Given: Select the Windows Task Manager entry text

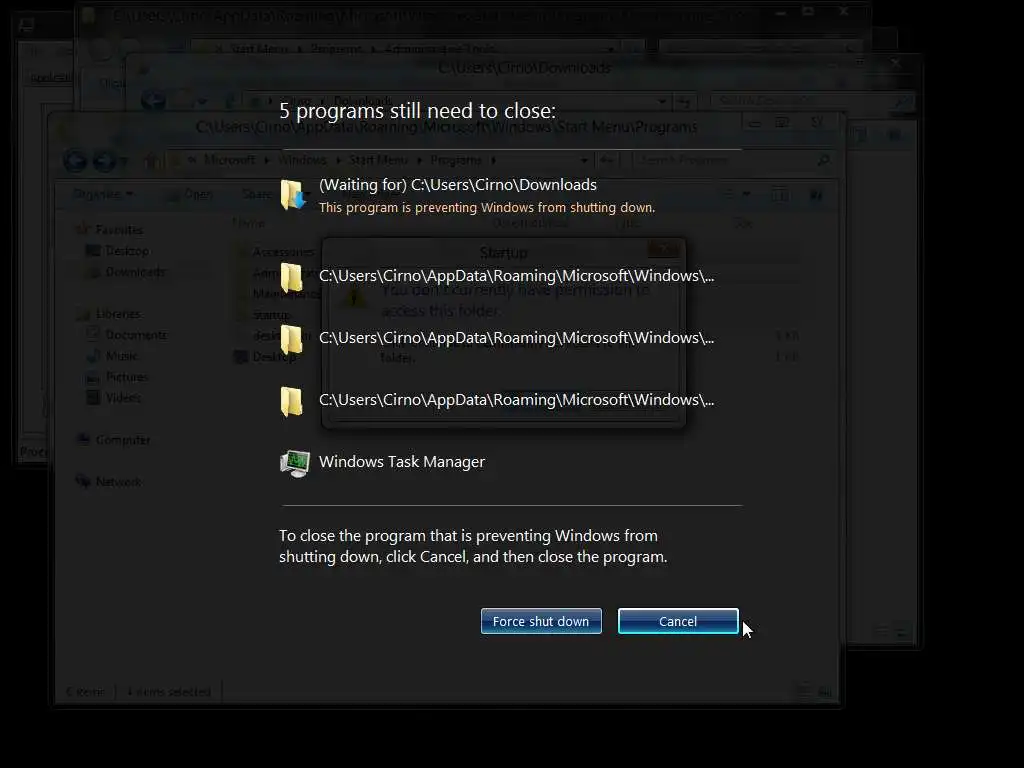Looking at the screenshot, I should 402,462.
